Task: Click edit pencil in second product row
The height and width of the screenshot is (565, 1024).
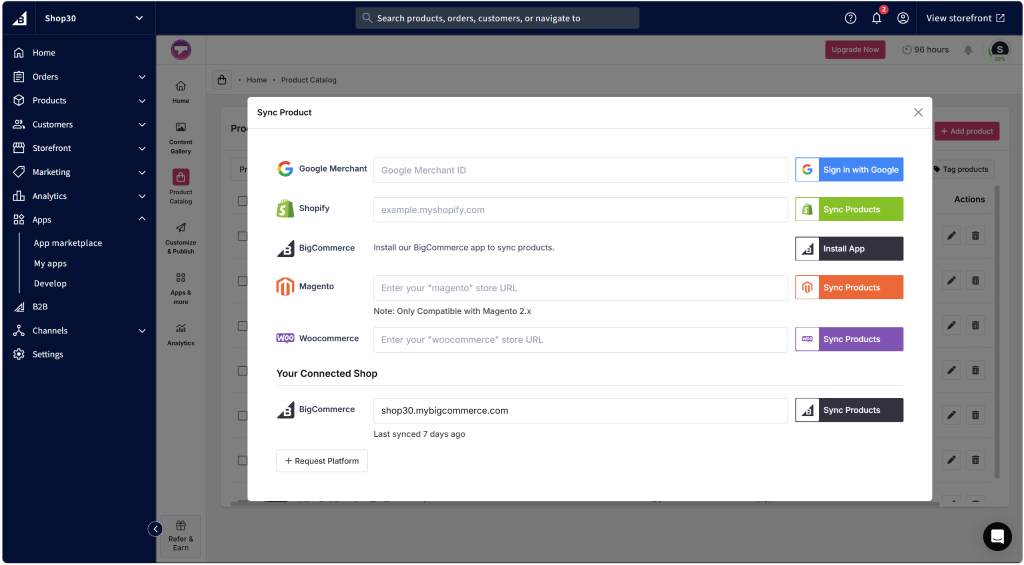Action: (952, 280)
